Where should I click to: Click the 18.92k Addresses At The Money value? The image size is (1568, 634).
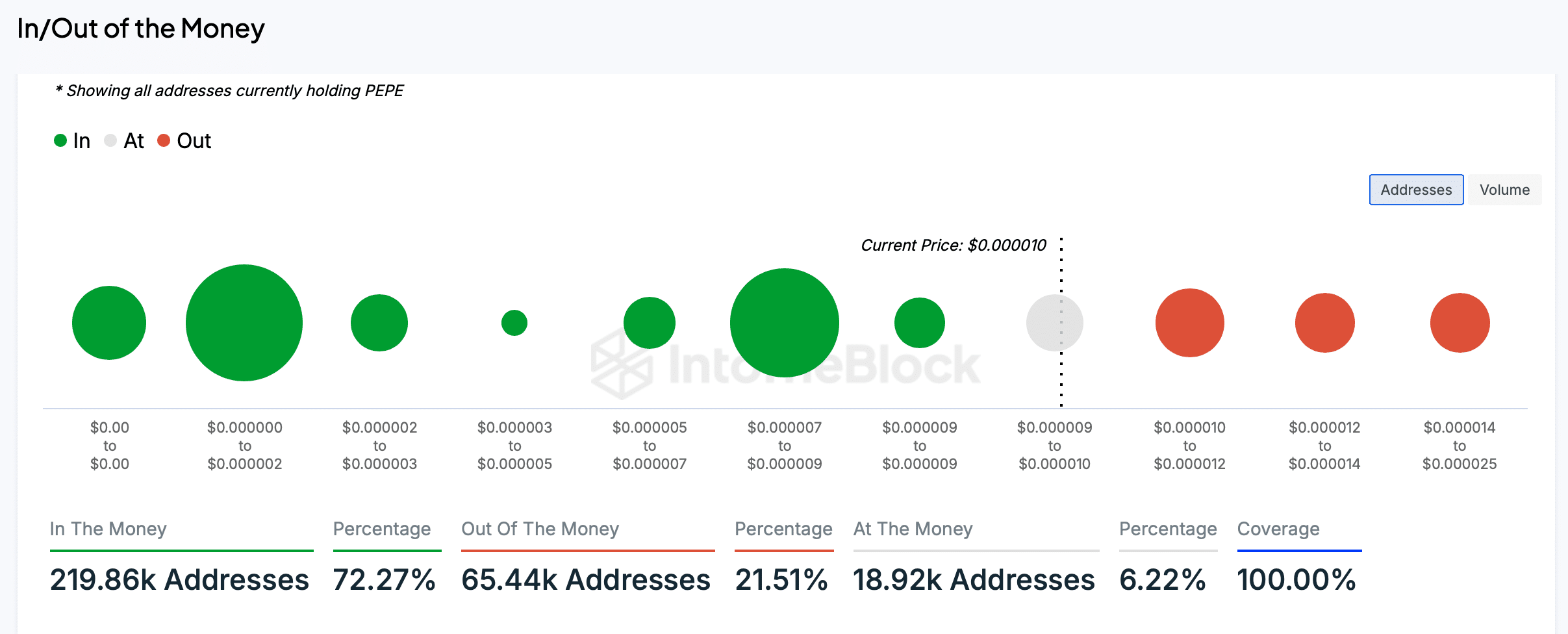(x=974, y=579)
